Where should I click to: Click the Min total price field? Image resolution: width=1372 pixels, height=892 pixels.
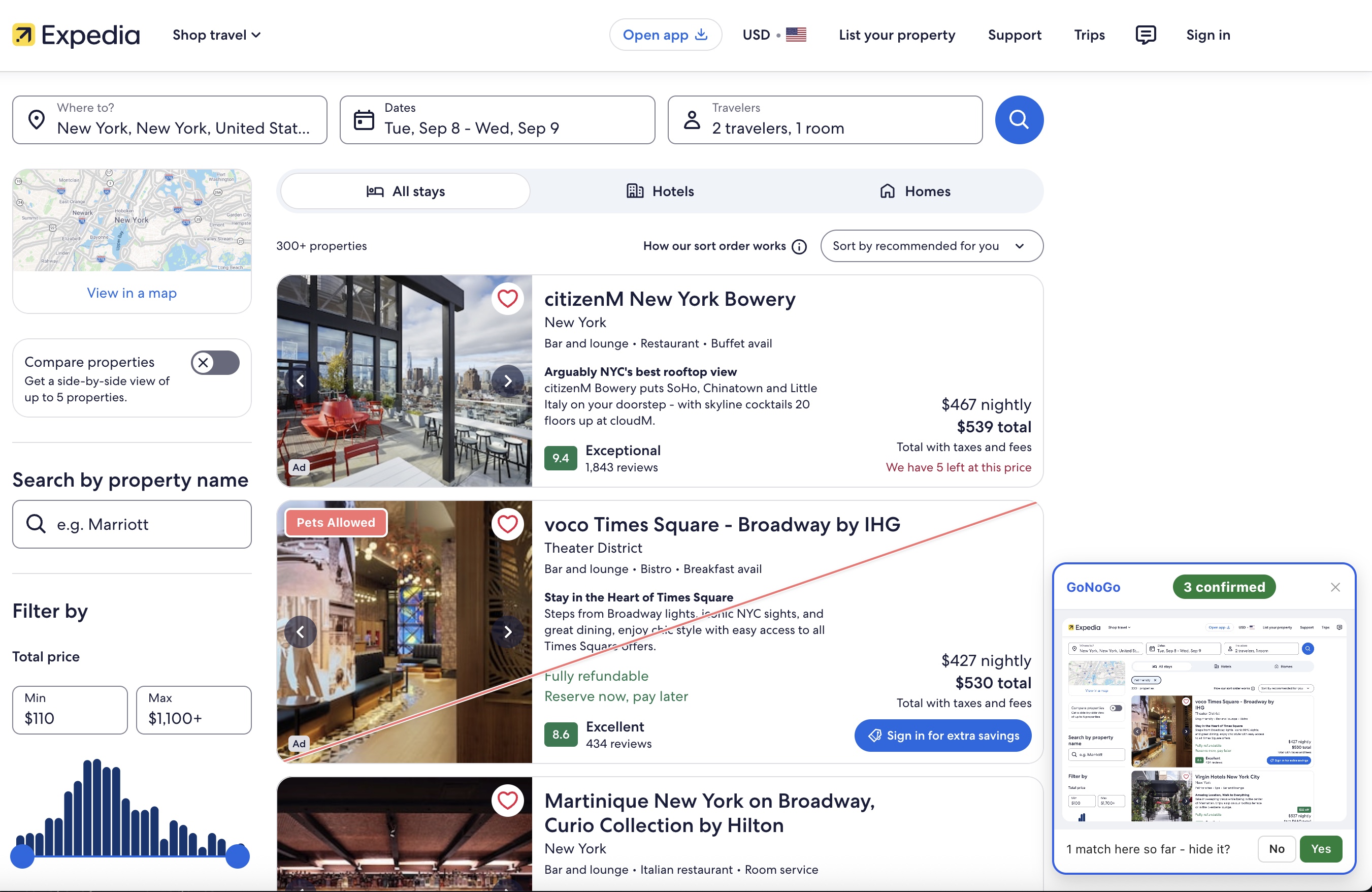point(70,710)
